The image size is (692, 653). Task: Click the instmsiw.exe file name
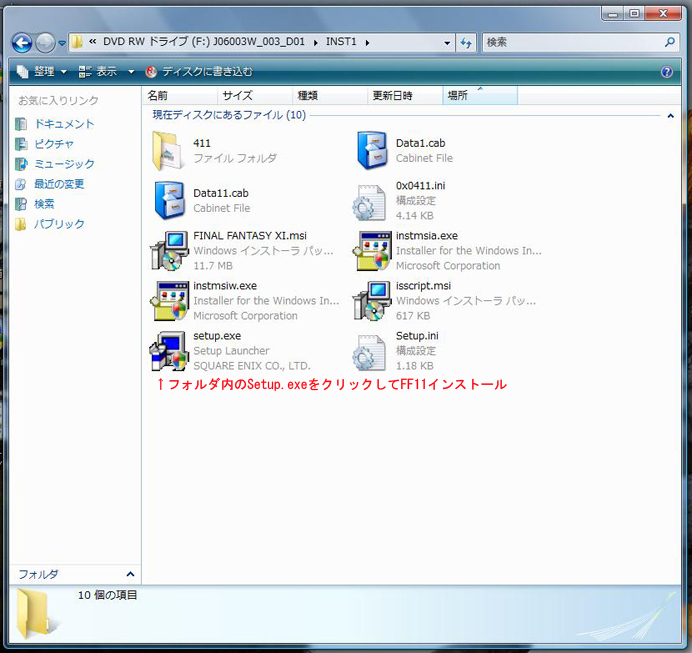click(225, 286)
